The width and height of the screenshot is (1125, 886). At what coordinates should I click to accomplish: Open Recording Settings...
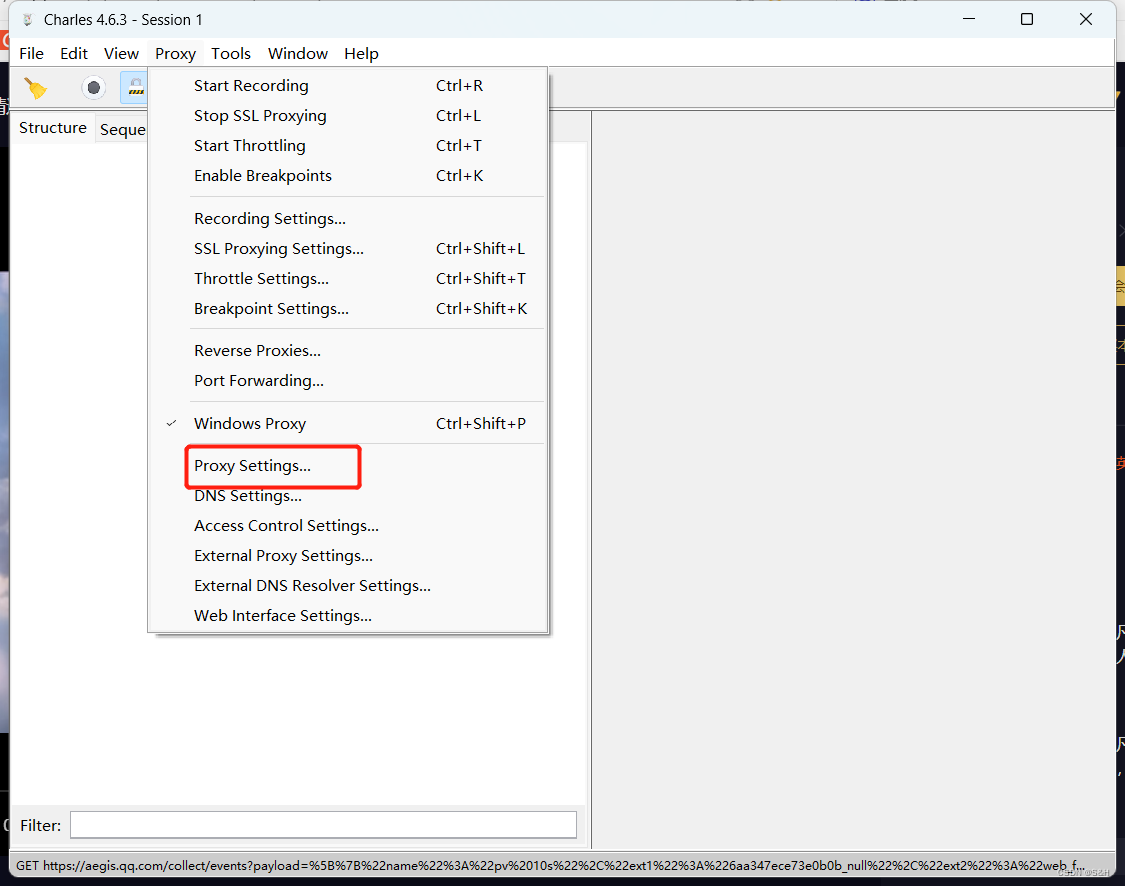click(348, 219)
